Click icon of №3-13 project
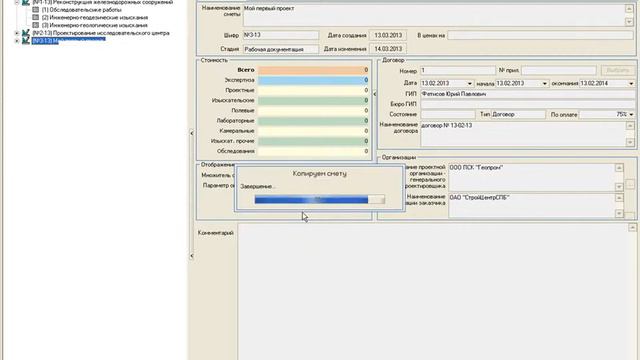640x360 pixels. [x=26, y=40]
